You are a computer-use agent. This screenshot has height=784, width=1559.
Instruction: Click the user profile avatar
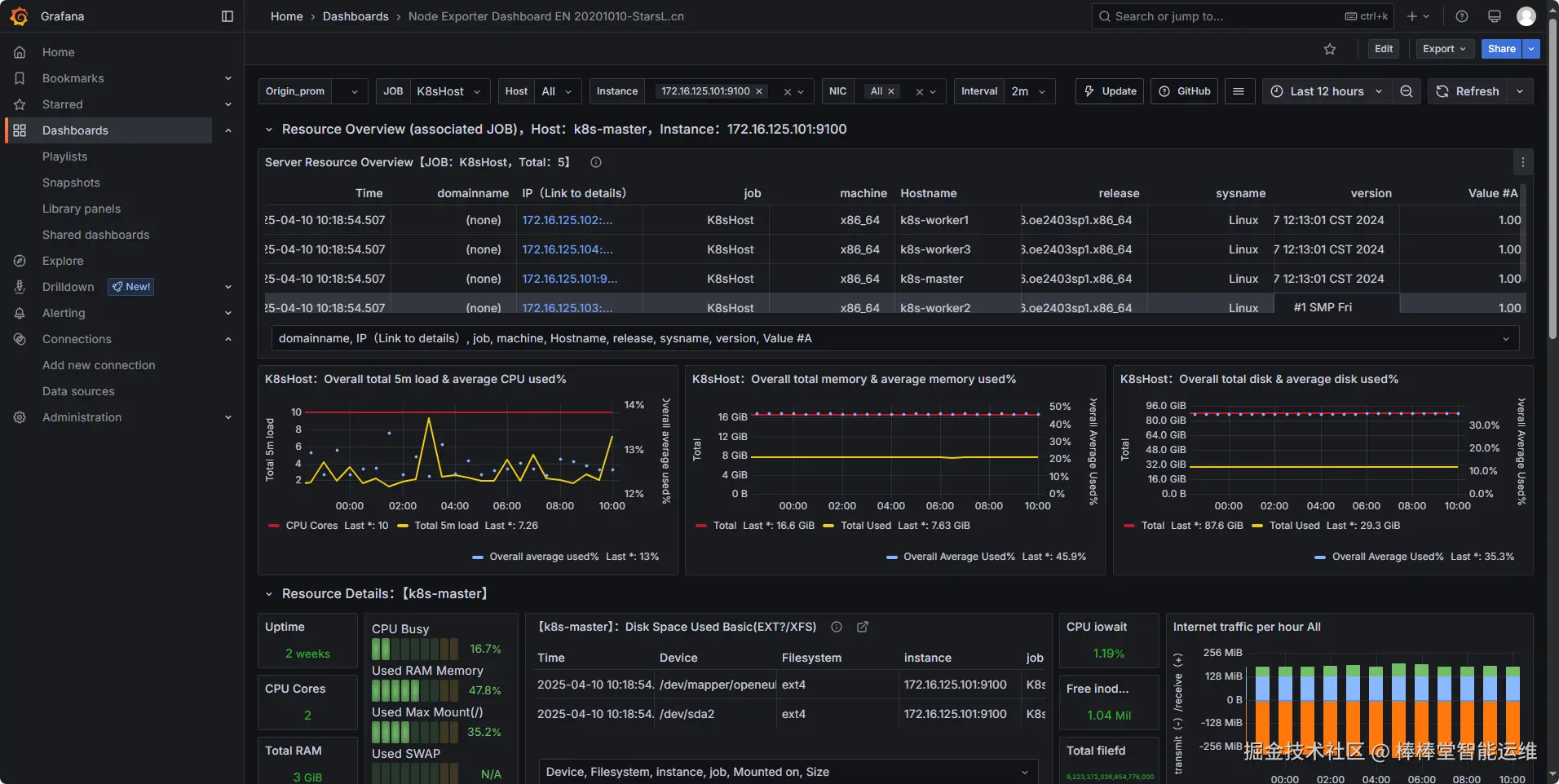click(1526, 16)
